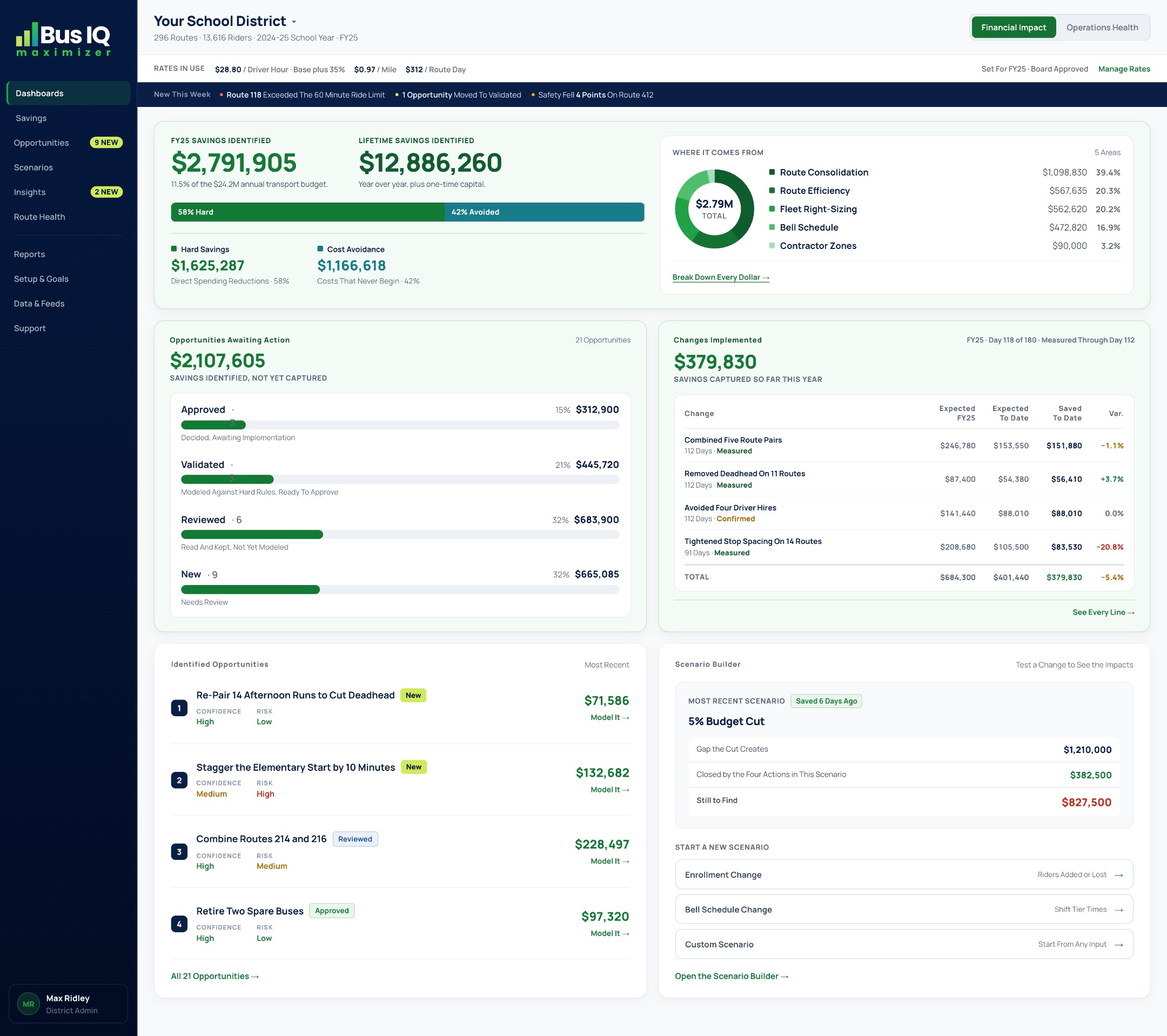Viewport: 1167px width, 1036px height.
Task: Click the number 1 opportunity badge
Action: [179, 708]
